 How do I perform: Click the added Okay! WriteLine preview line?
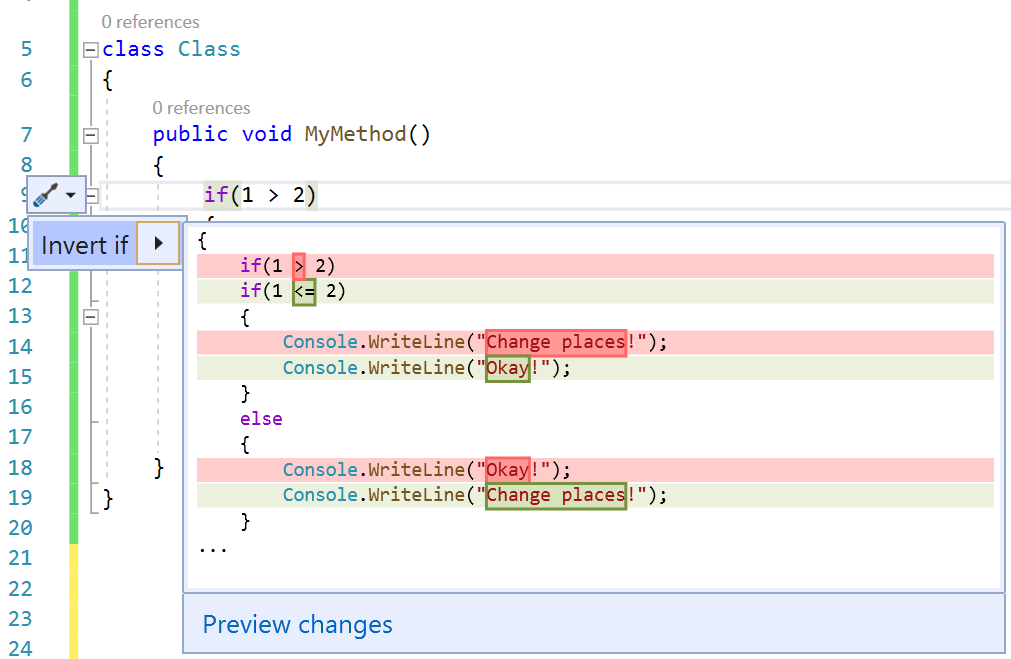point(595,368)
